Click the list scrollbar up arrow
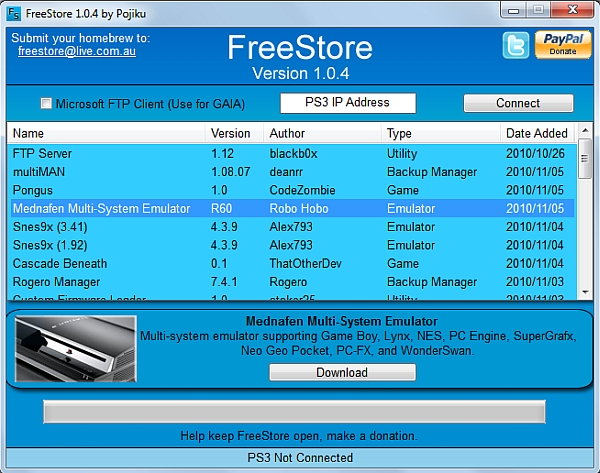This screenshot has height=473, width=600. coord(585,130)
